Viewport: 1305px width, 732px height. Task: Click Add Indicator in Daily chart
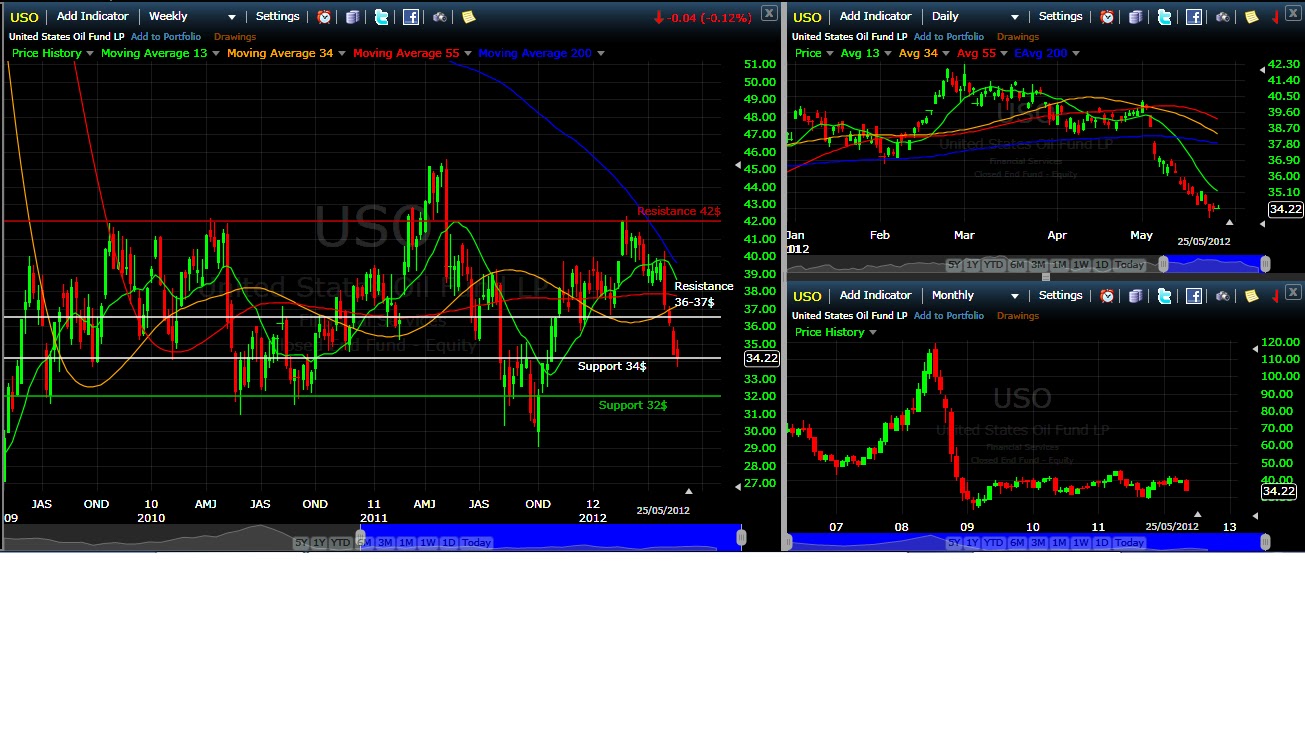tap(875, 17)
